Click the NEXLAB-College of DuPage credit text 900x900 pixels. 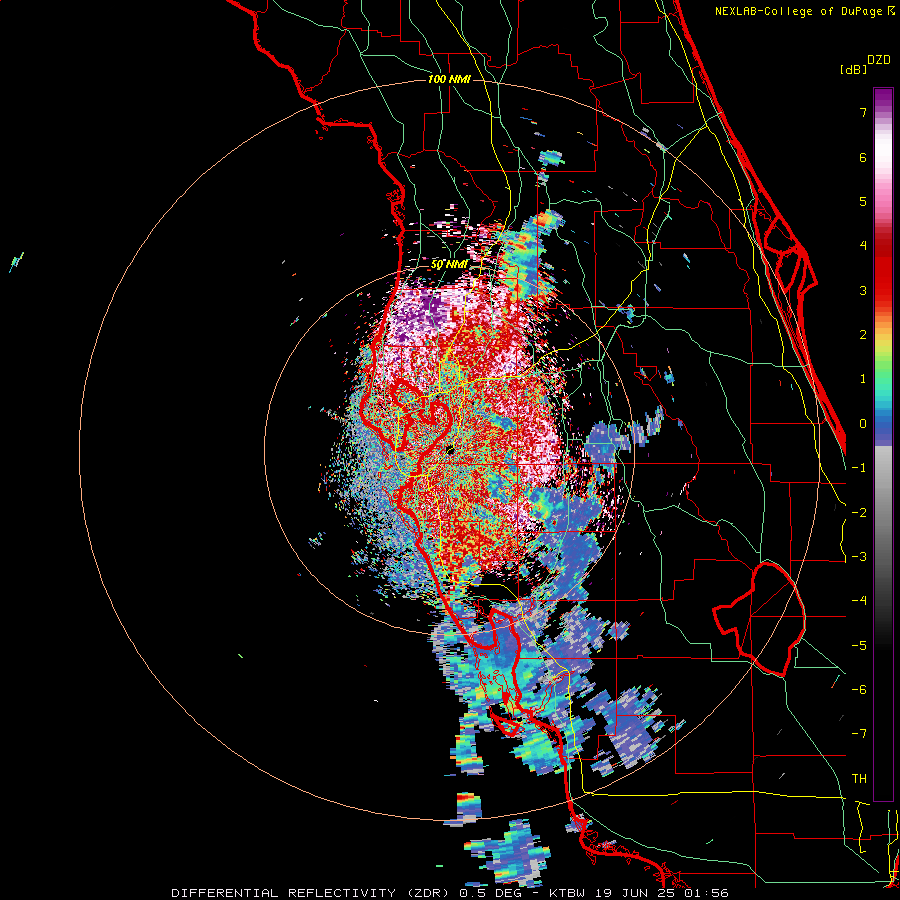coord(804,11)
